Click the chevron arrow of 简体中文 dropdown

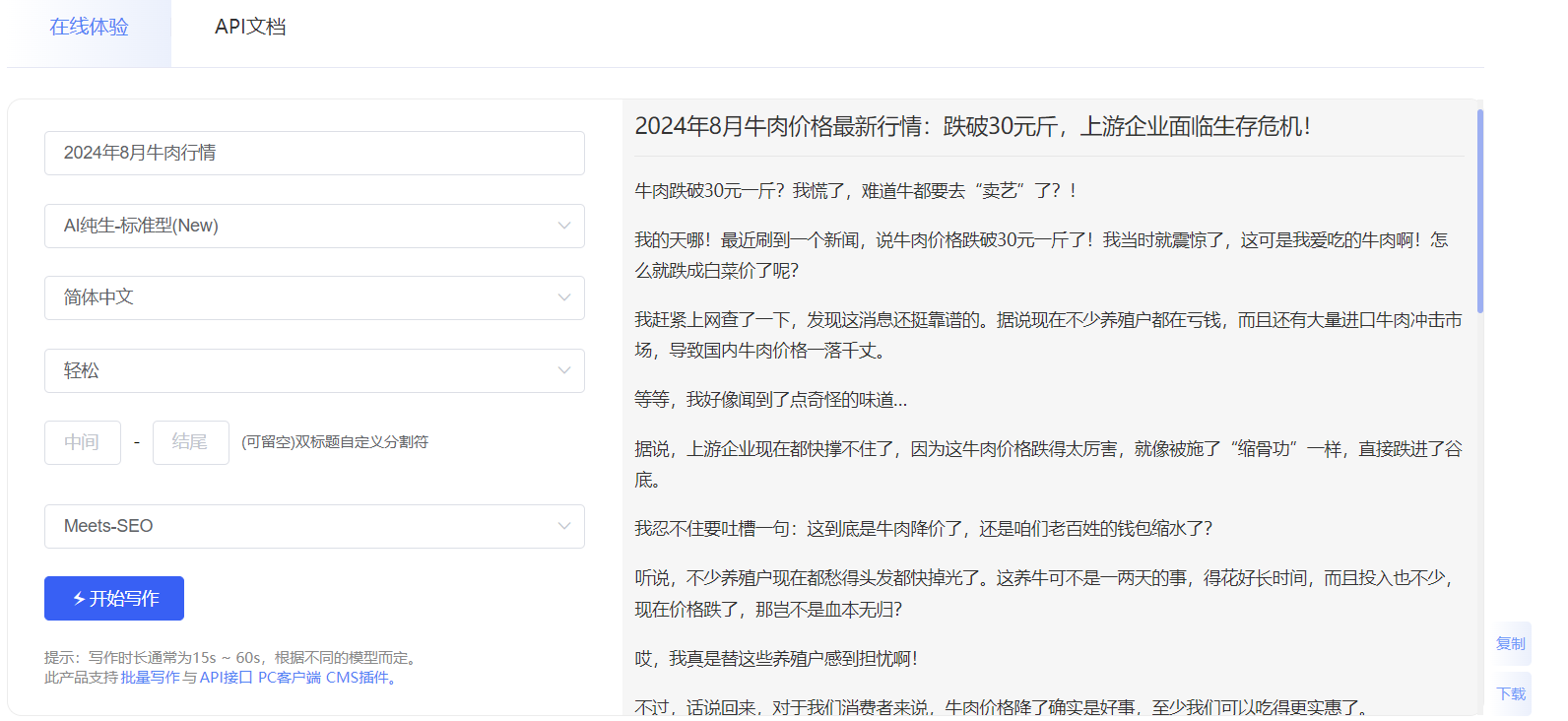(564, 297)
